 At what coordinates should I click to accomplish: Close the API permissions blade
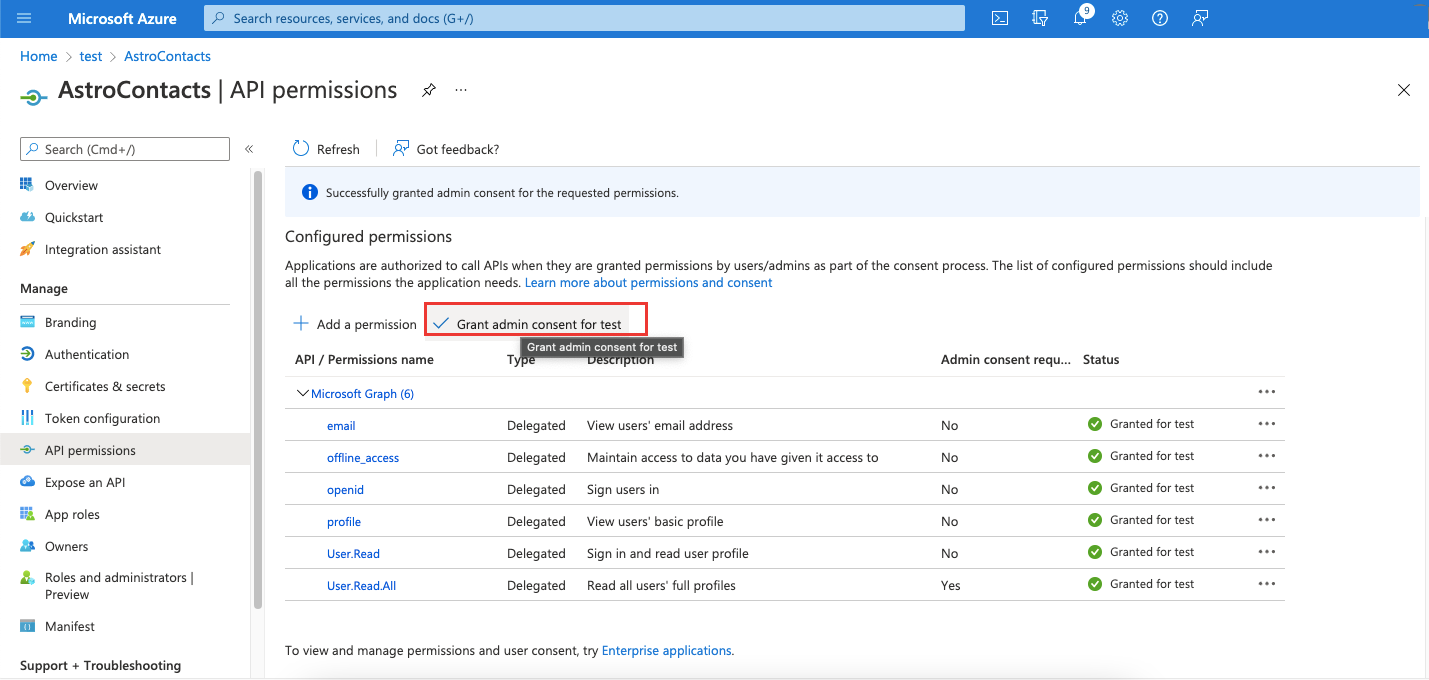[x=1404, y=90]
